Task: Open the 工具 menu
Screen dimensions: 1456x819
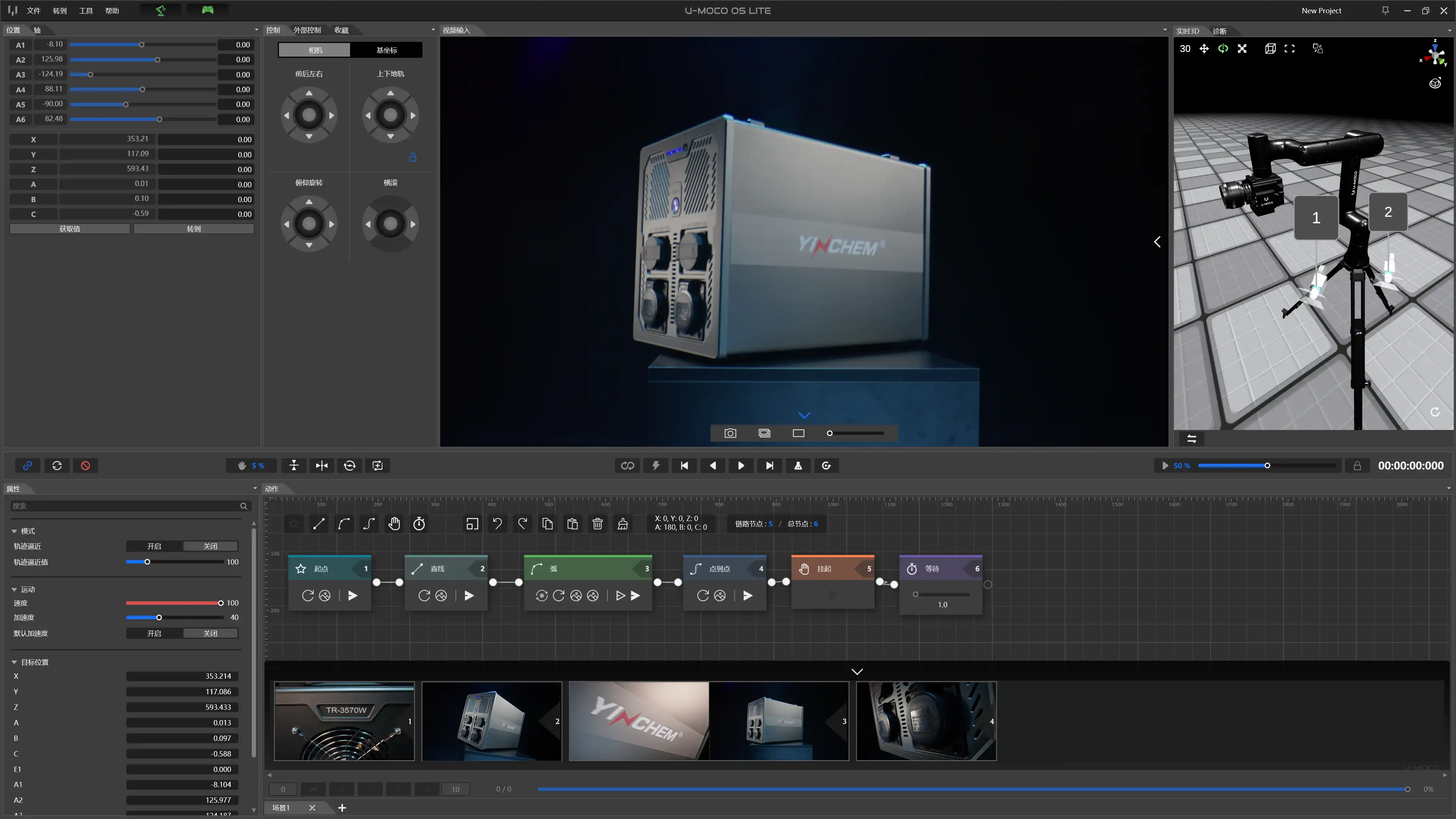Action: pos(86,11)
